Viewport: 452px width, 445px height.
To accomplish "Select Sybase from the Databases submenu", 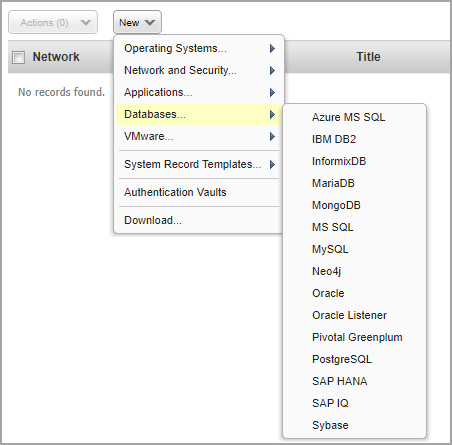I will (x=354, y=425).
